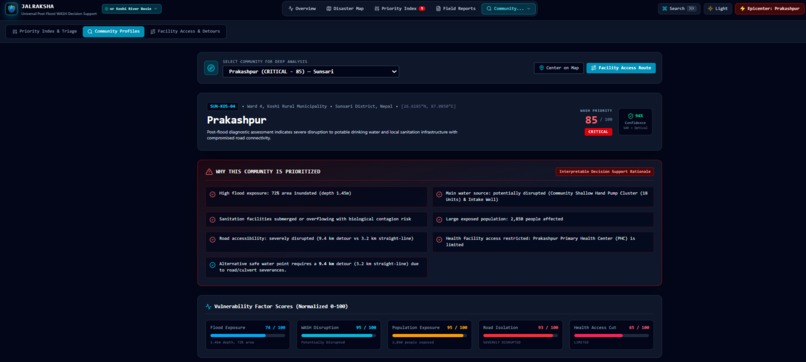
Task: Click the Disaster Map tab map icon
Action: pos(329,9)
